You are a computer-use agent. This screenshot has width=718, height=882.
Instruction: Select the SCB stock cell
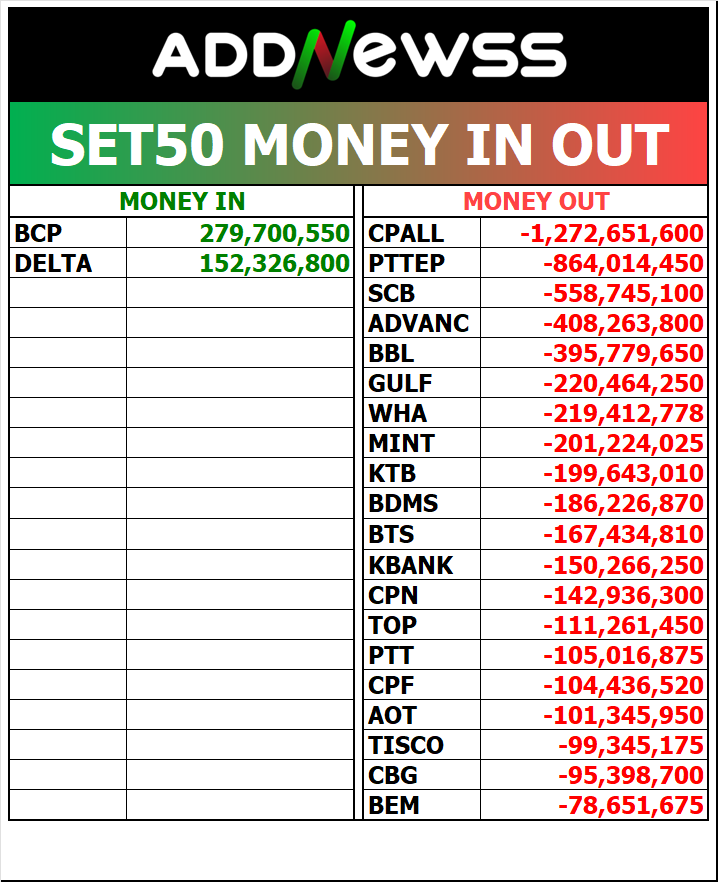pos(422,293)
